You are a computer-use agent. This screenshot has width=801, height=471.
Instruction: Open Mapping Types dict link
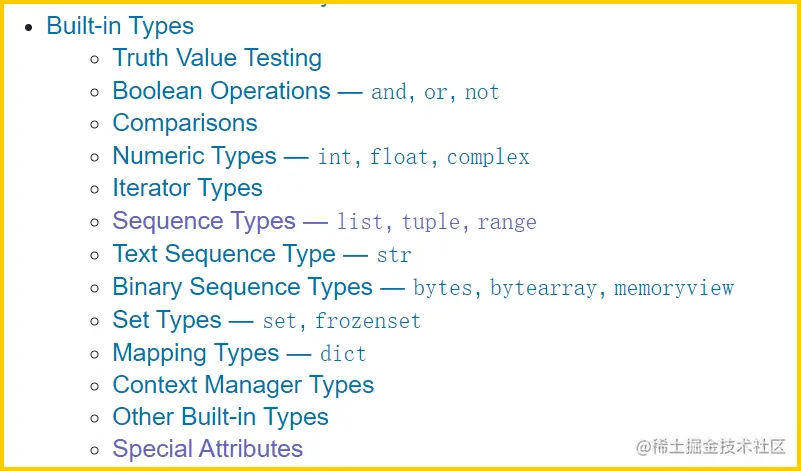click(239, 353)
